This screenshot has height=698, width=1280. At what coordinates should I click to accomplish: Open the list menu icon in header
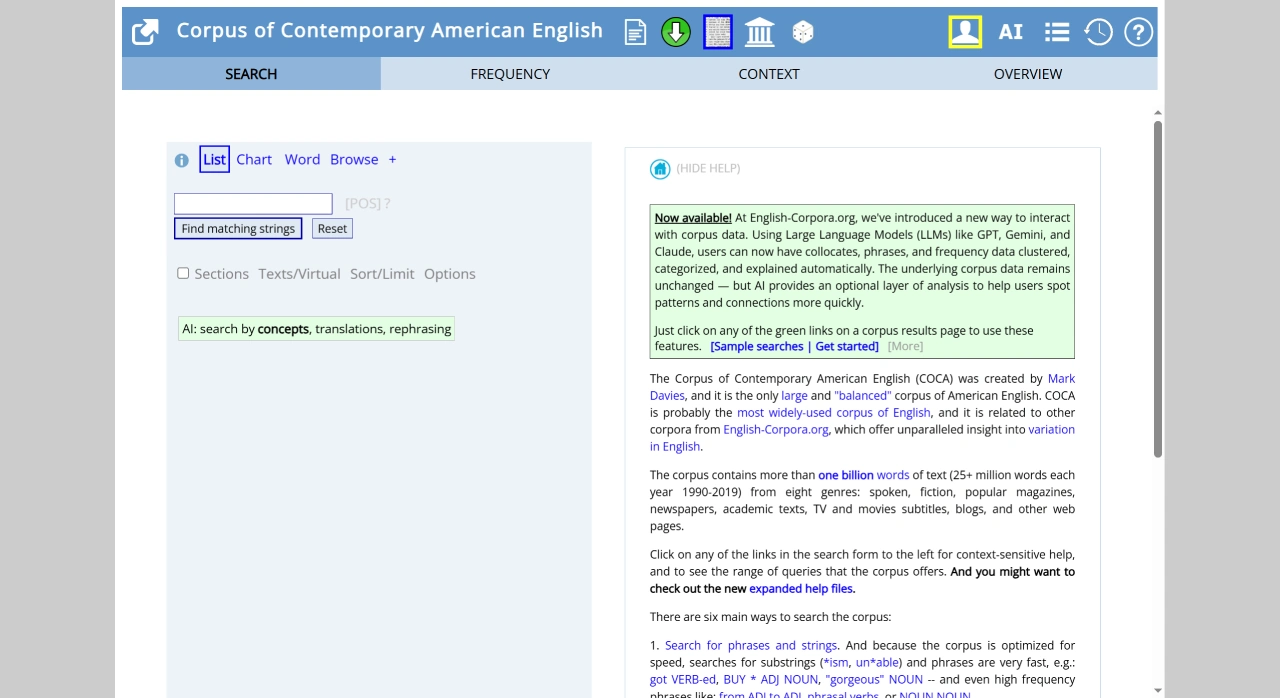point(1056,32)
